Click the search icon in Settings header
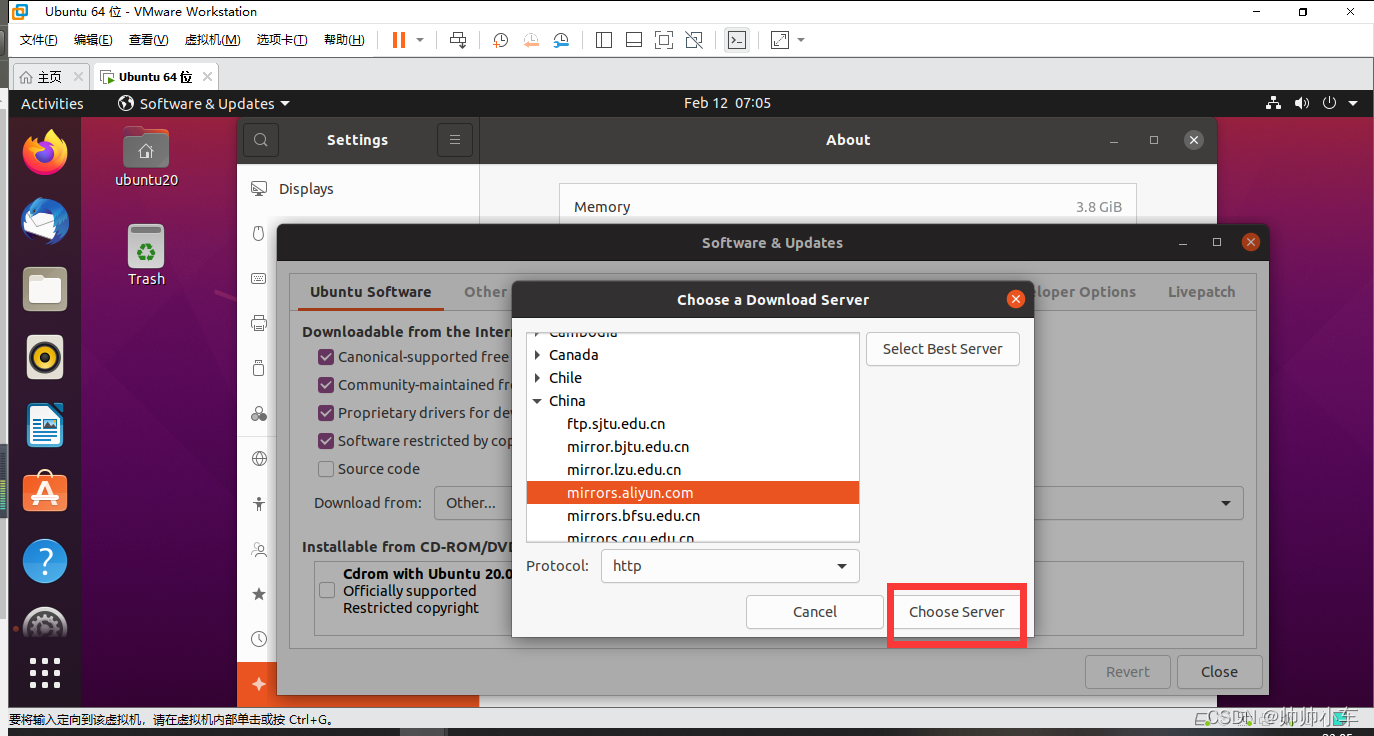Viewport: 1374px width, 736px height. 261,140
